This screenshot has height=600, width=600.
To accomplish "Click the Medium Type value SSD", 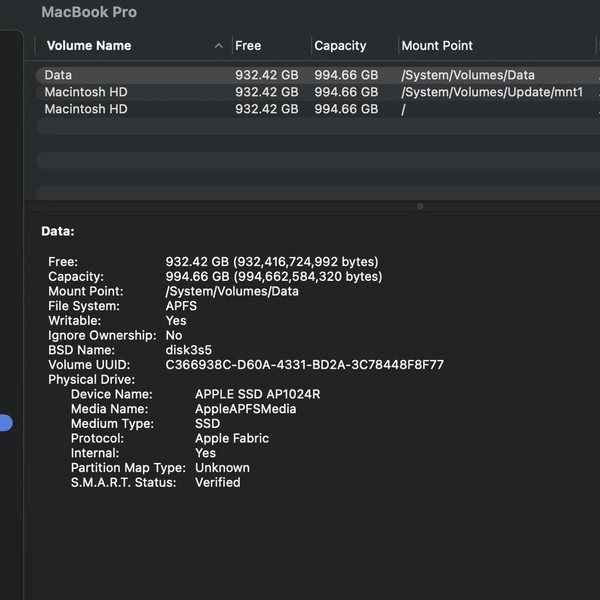I will 207,424.
